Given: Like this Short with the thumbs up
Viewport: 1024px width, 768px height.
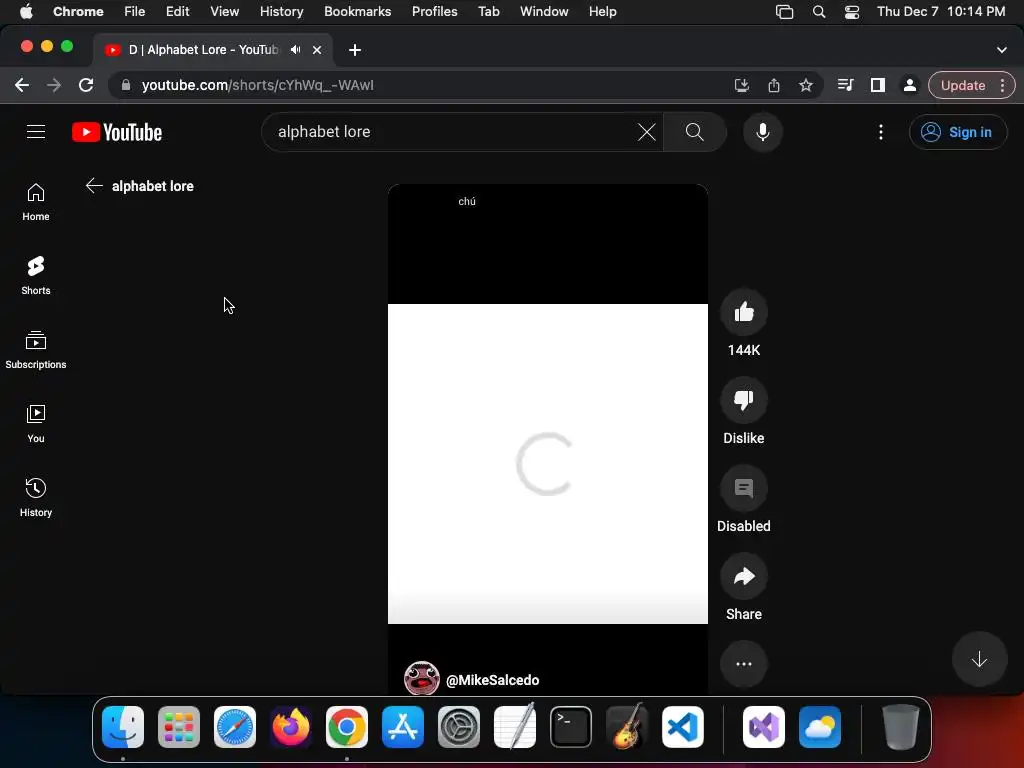Looking at the screenshot, I should (x=744, y=312).
